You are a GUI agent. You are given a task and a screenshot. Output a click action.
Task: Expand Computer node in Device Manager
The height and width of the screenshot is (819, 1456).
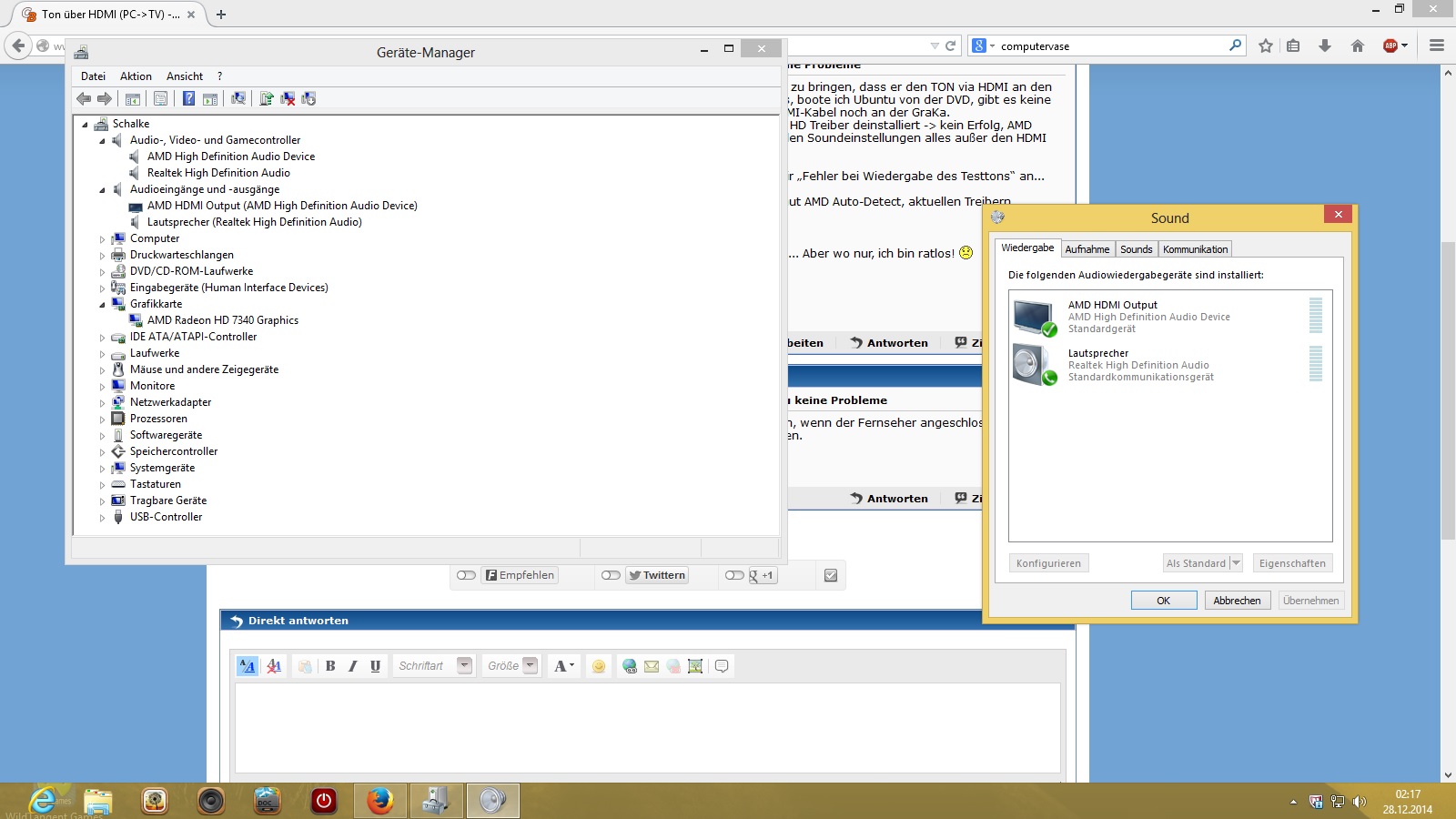[102, 239]
